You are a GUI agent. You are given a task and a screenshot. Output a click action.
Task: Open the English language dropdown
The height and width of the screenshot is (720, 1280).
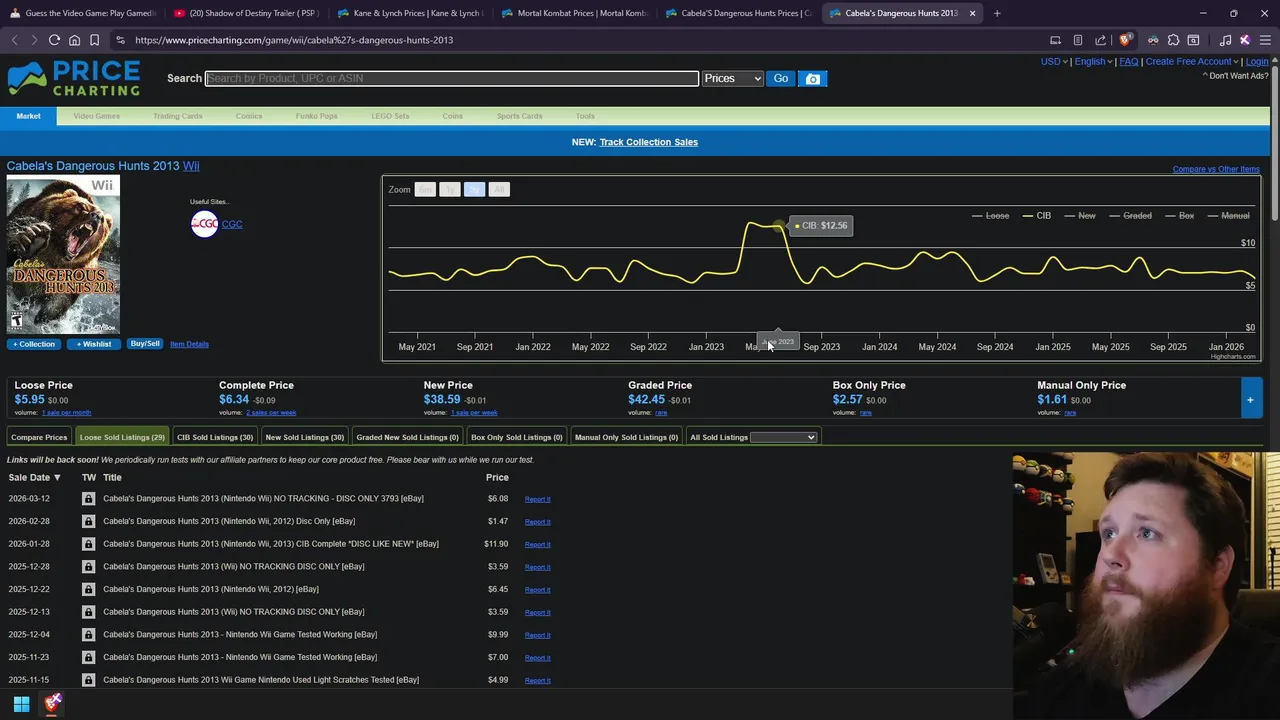[x=1093, y=61]
